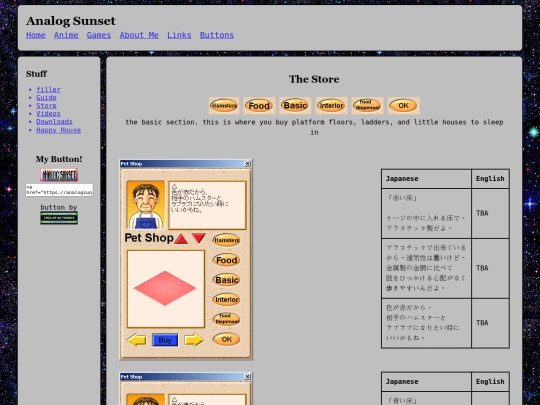Viewport: 540px width, 405px height.
Task: Select the Food oval button under The Store
Action: coord(259,105)
